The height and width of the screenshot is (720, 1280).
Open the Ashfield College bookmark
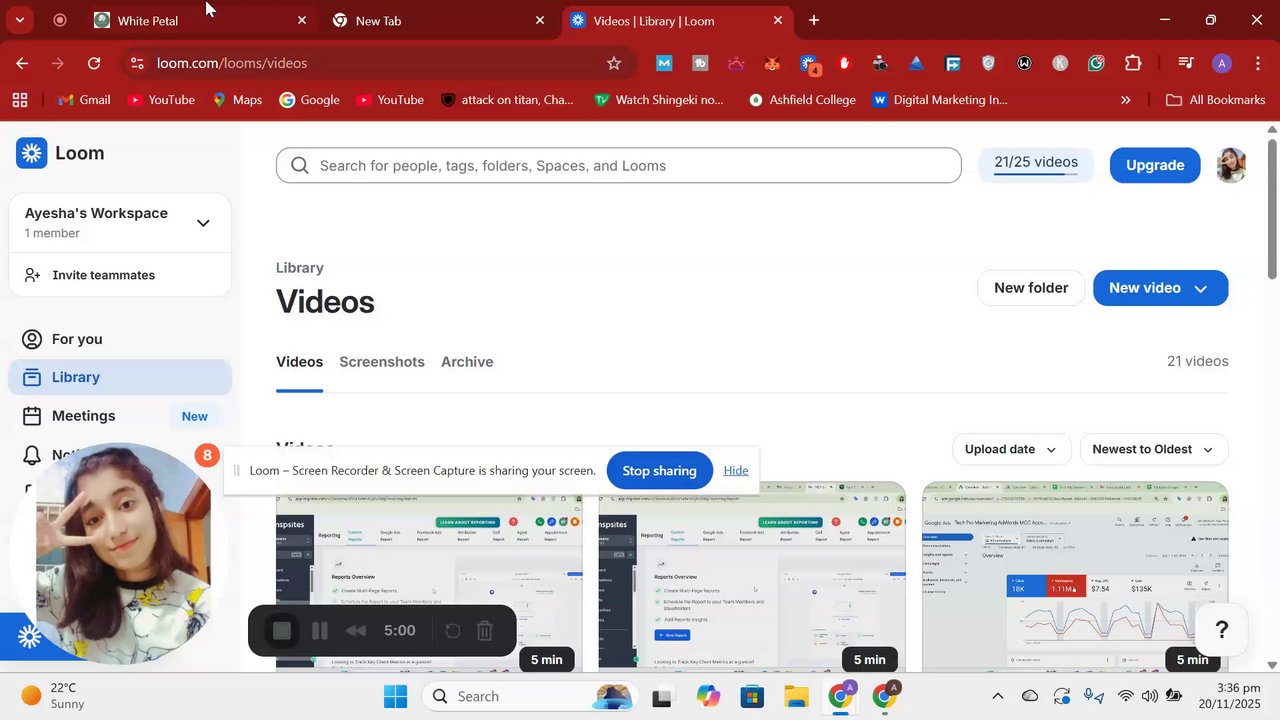[x=802, y=100]
